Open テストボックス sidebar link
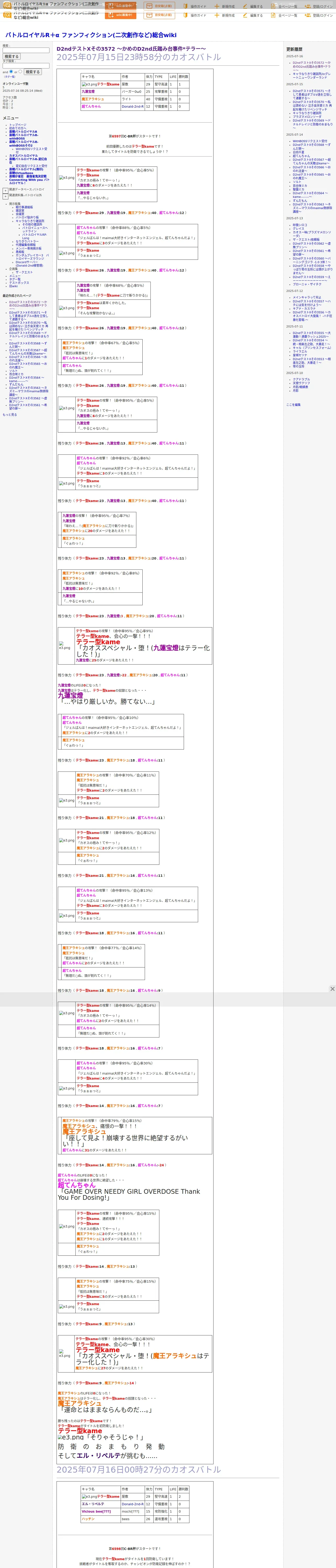Viewport: 336px width, 1568px height. point(19,283)
